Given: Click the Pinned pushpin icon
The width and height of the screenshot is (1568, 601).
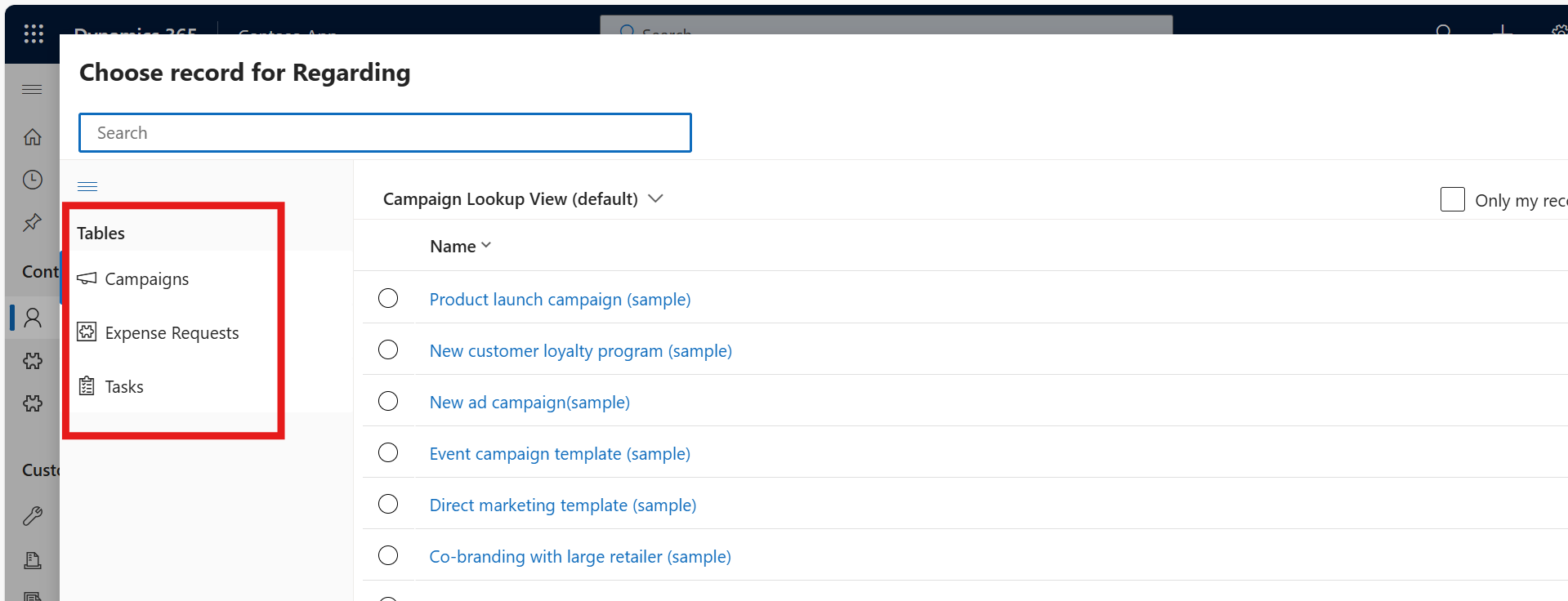Looking at the screenshot, I should pyautogui.click(x=33, y=222).
